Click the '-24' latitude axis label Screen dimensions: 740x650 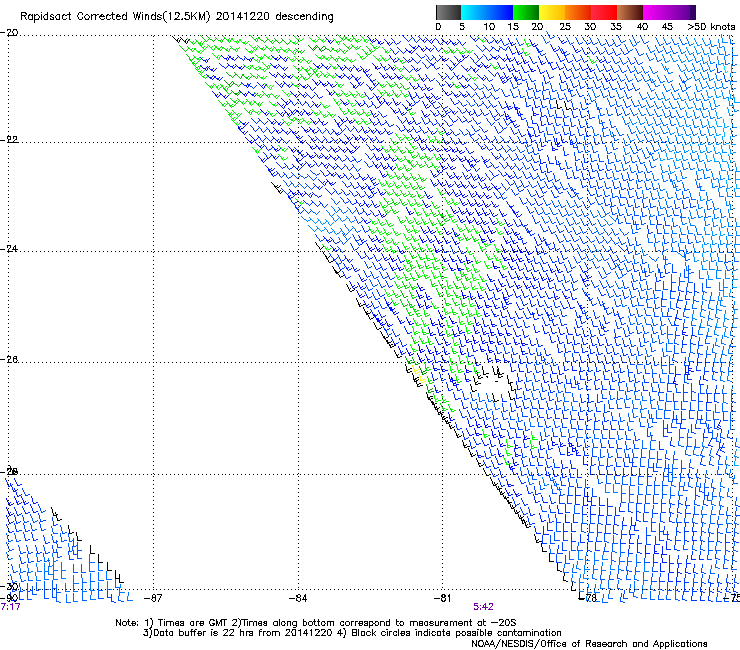tap(9, 249)
